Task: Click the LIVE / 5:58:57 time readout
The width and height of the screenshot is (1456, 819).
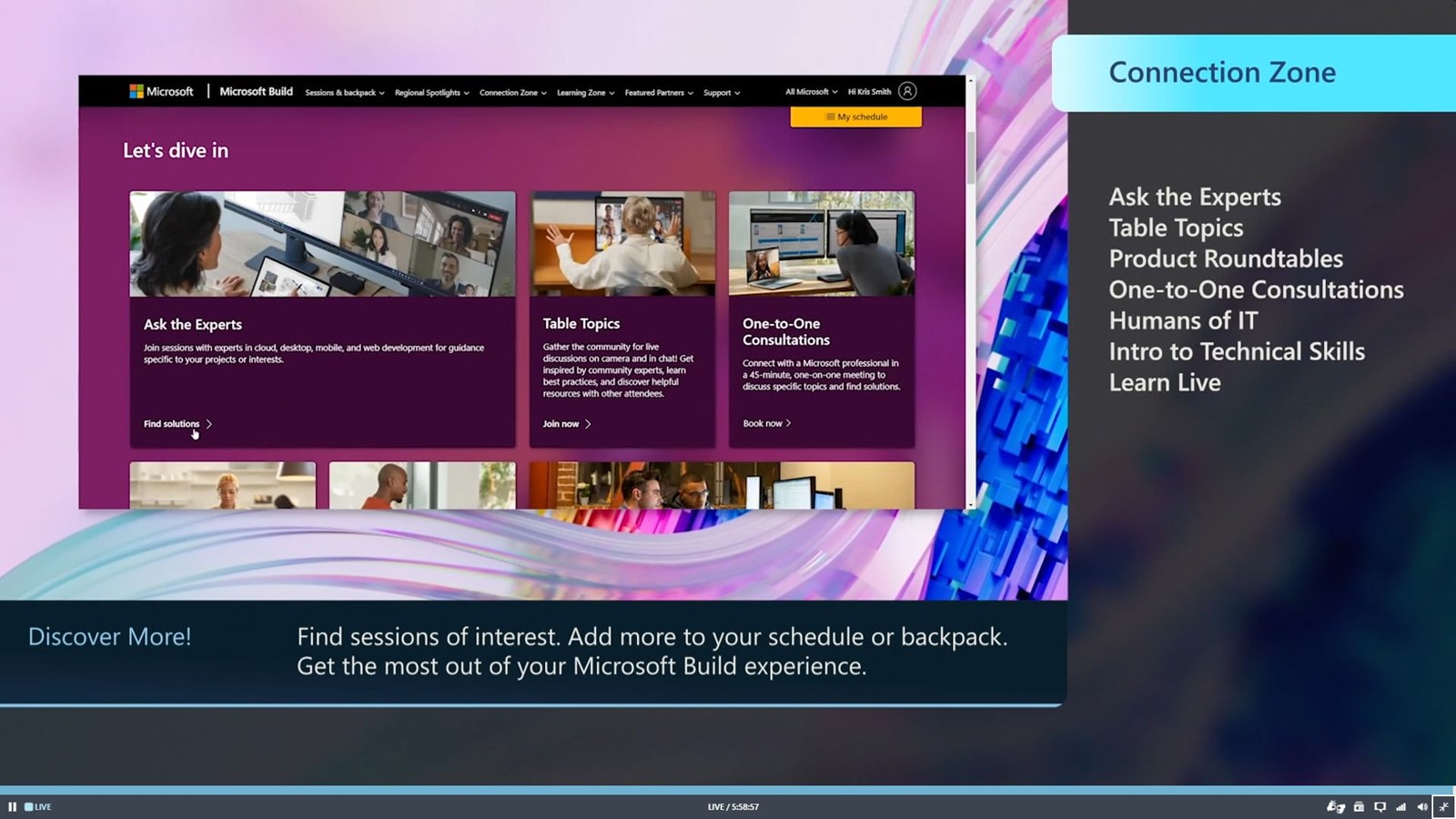Action: 733,807
